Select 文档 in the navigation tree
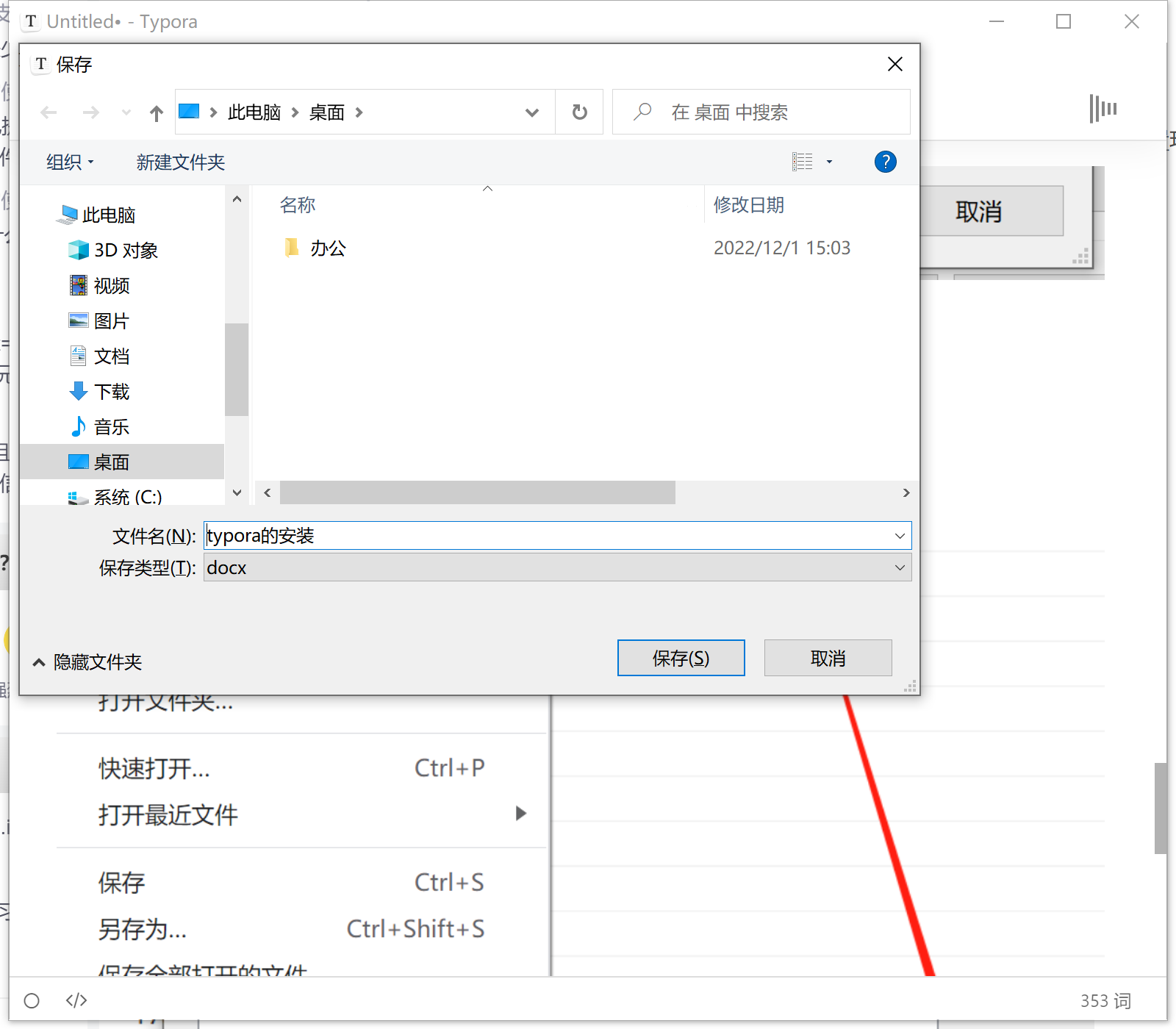 click(99, 356)
